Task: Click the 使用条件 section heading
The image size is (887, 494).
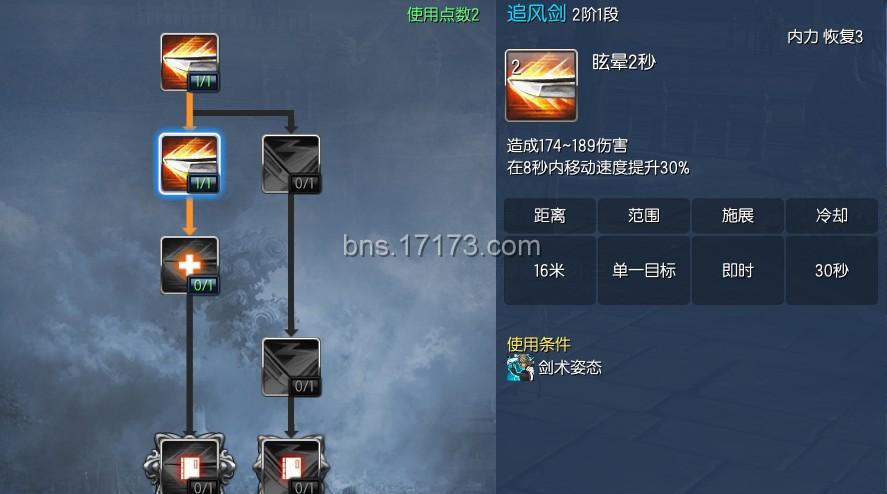Action: [x=539, y=344]
